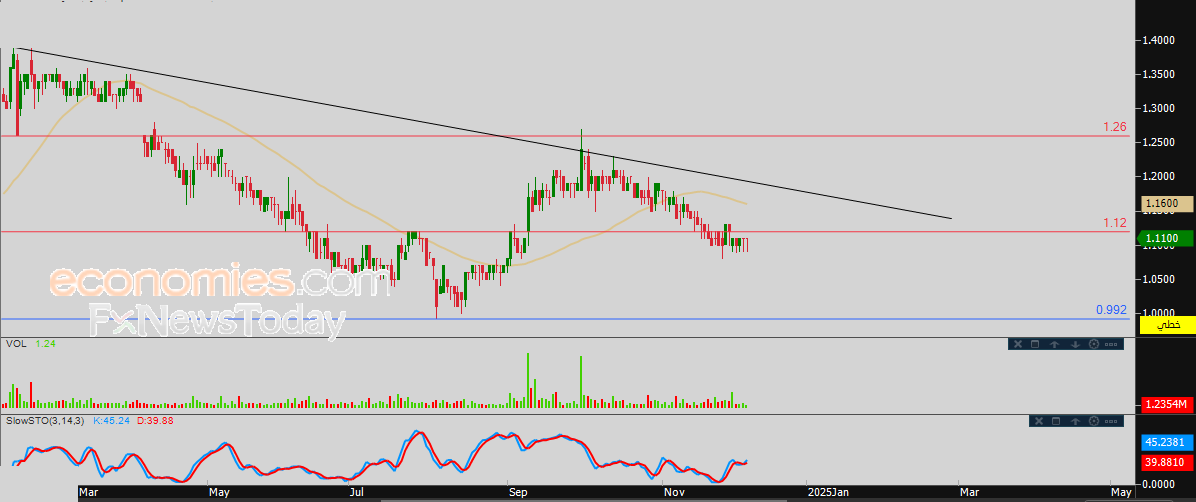
Task: Move the VOL panel down
Action: (1075, 344)
